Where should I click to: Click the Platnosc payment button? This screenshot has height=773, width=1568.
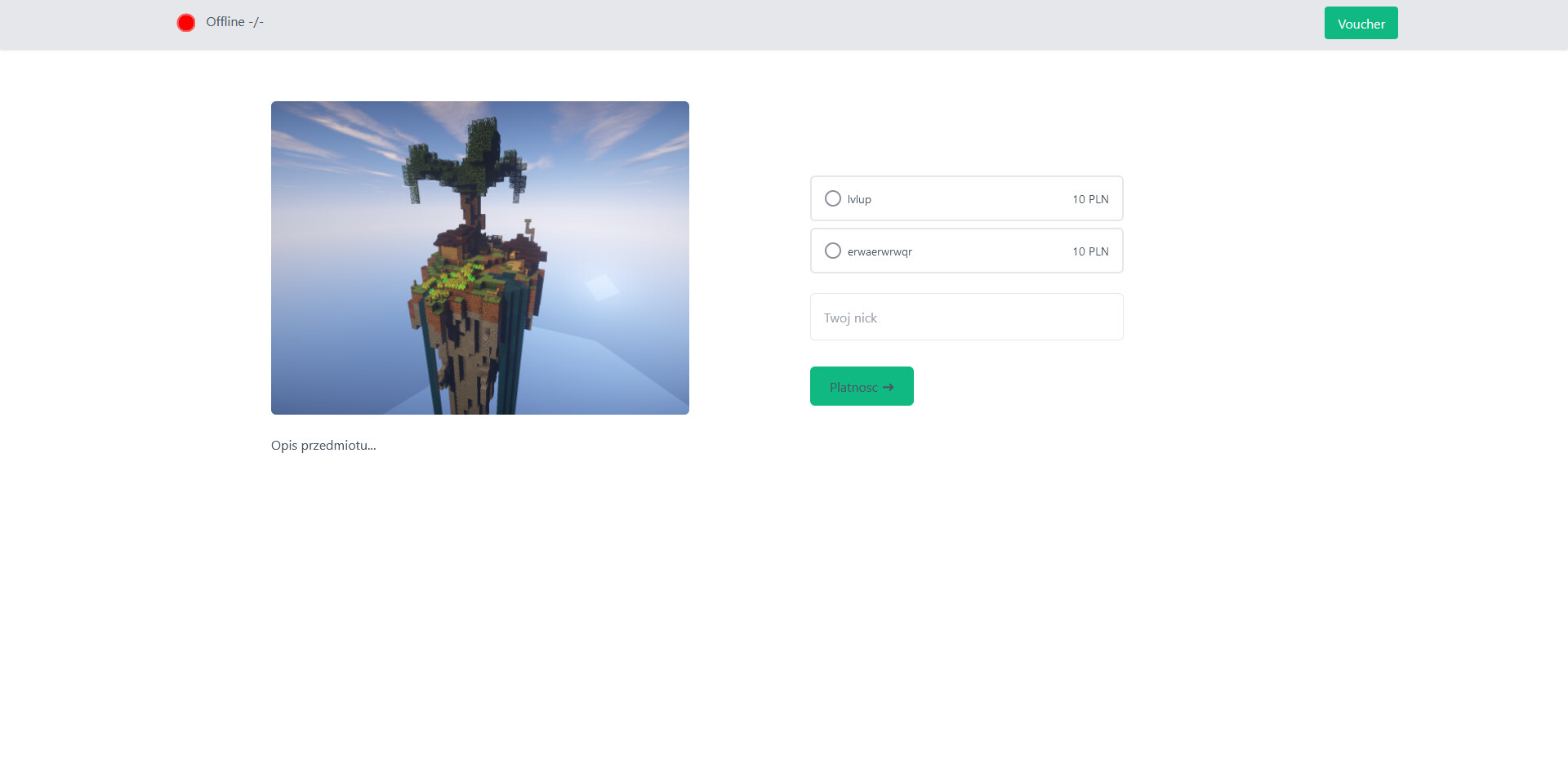click(x=862, y=386)
